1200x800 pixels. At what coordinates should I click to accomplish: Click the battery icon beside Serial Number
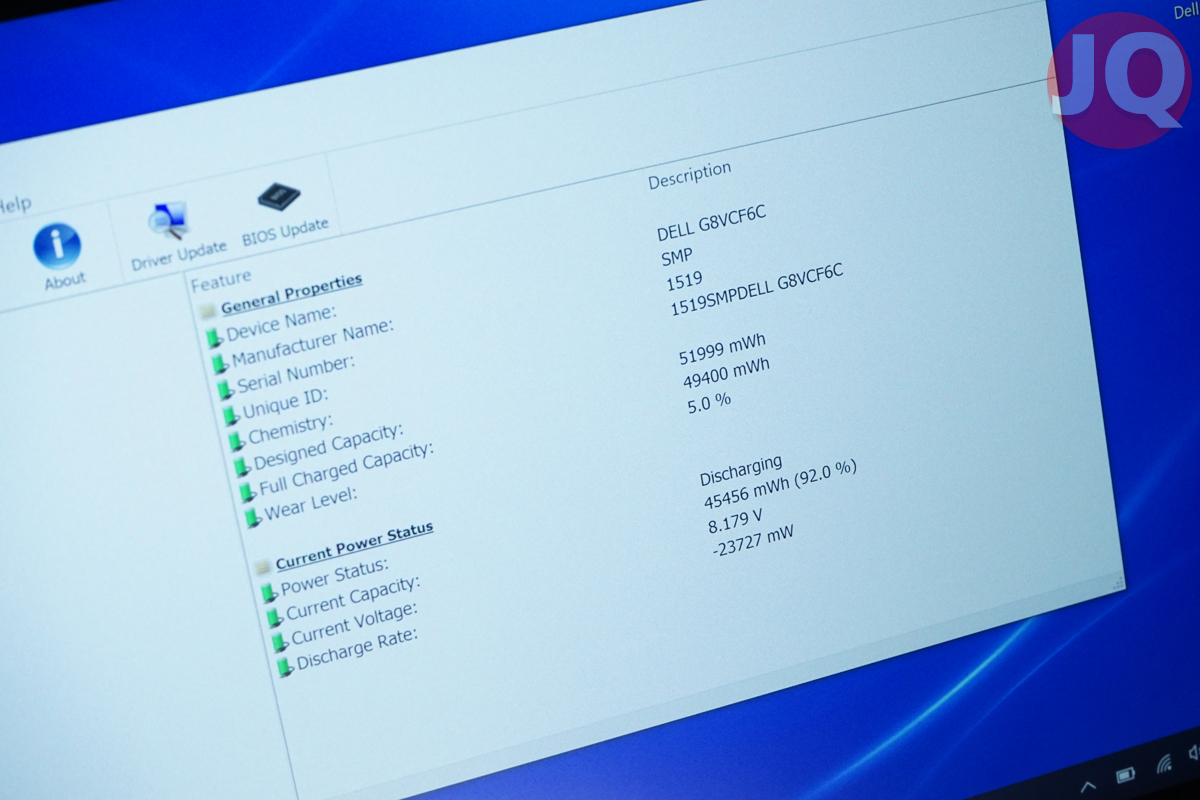(x=224, y=390)
